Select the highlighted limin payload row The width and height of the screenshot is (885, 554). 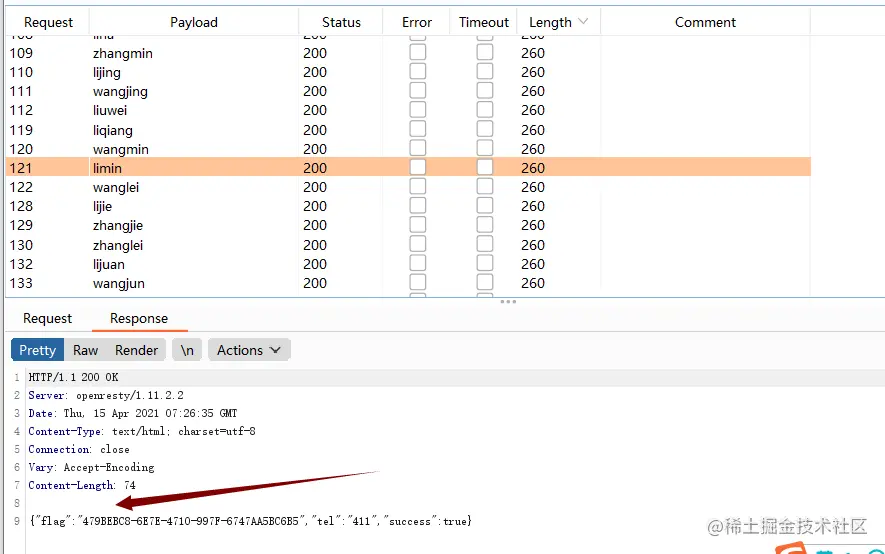tap(408, 168)
